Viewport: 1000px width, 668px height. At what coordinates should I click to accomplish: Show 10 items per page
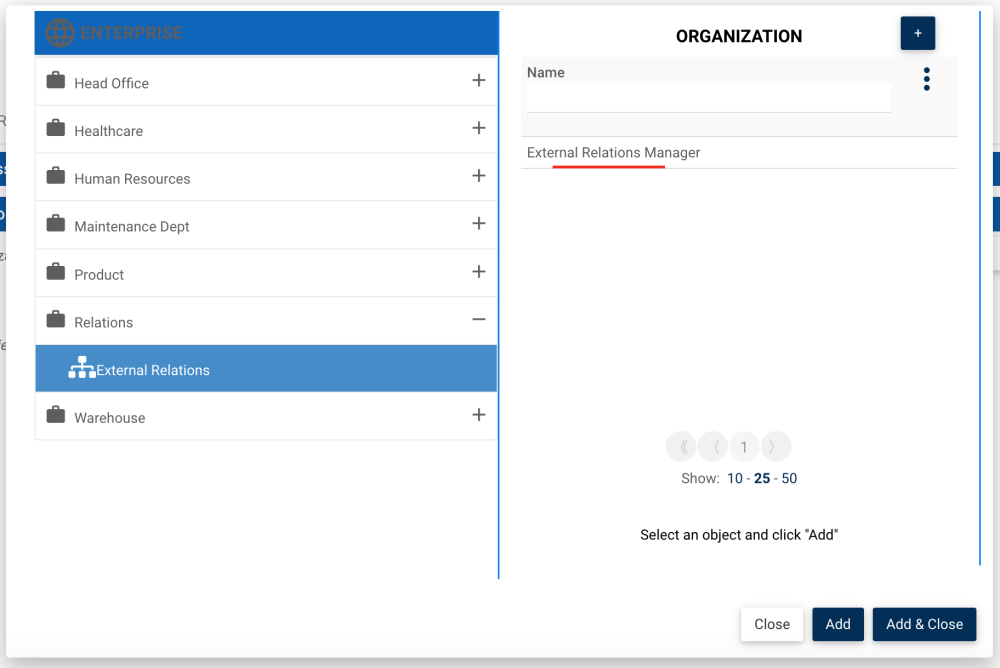735,479
